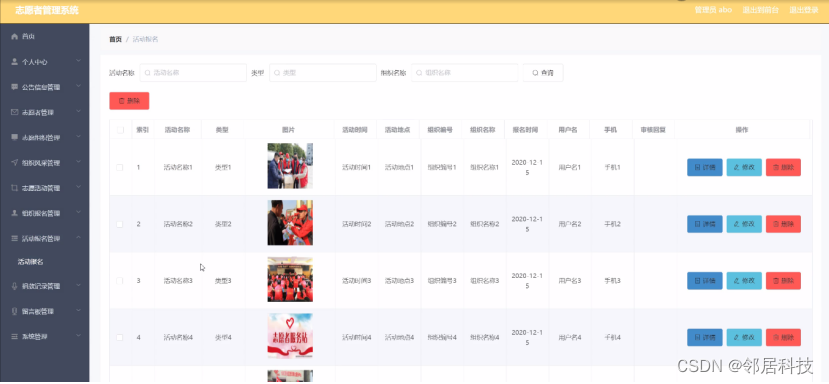
Task: Click the trash icon in row 3's 删除 button
Action: [x=776, y=281]
